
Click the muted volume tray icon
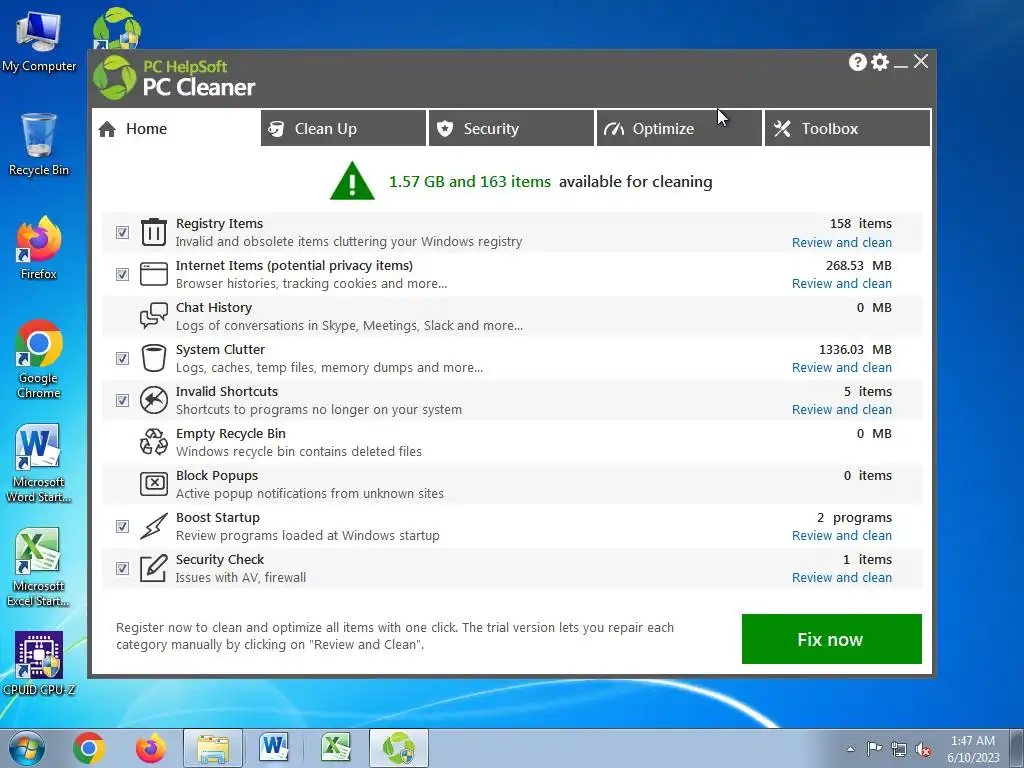pyautogui.click(x=923, y=750)
